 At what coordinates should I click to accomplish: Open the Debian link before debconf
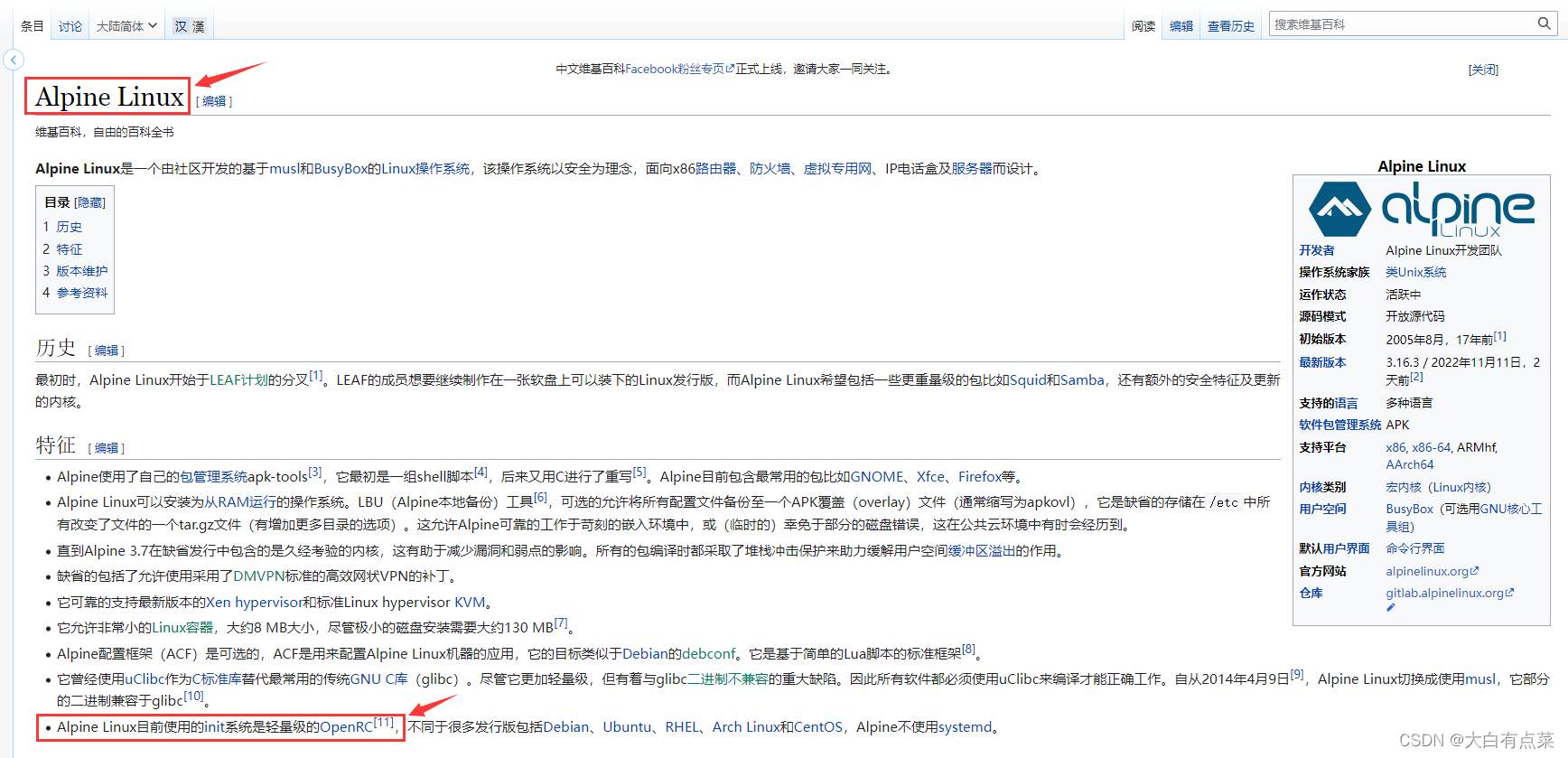tap(645, 653)
